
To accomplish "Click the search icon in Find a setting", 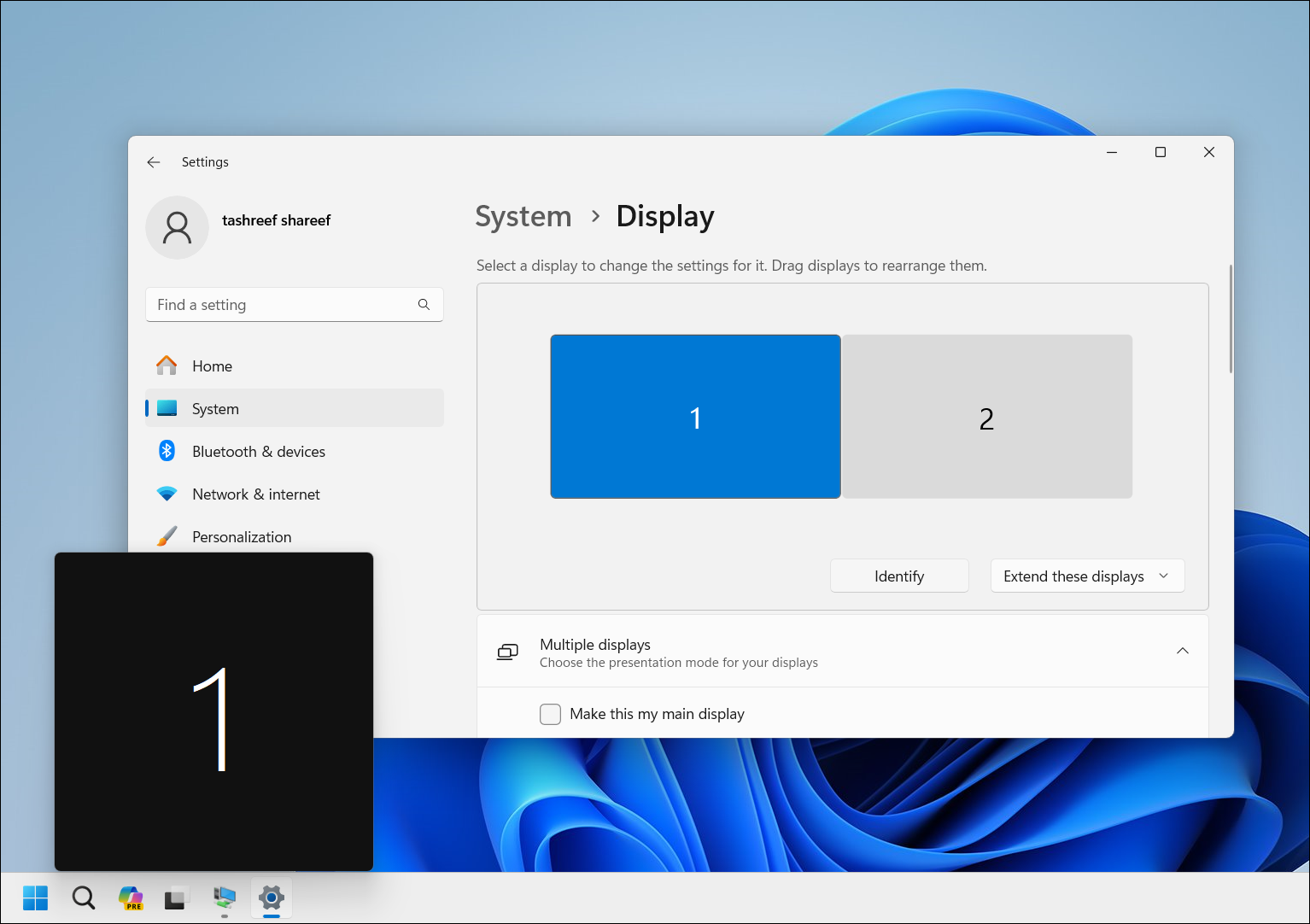I will coord(424,304).
